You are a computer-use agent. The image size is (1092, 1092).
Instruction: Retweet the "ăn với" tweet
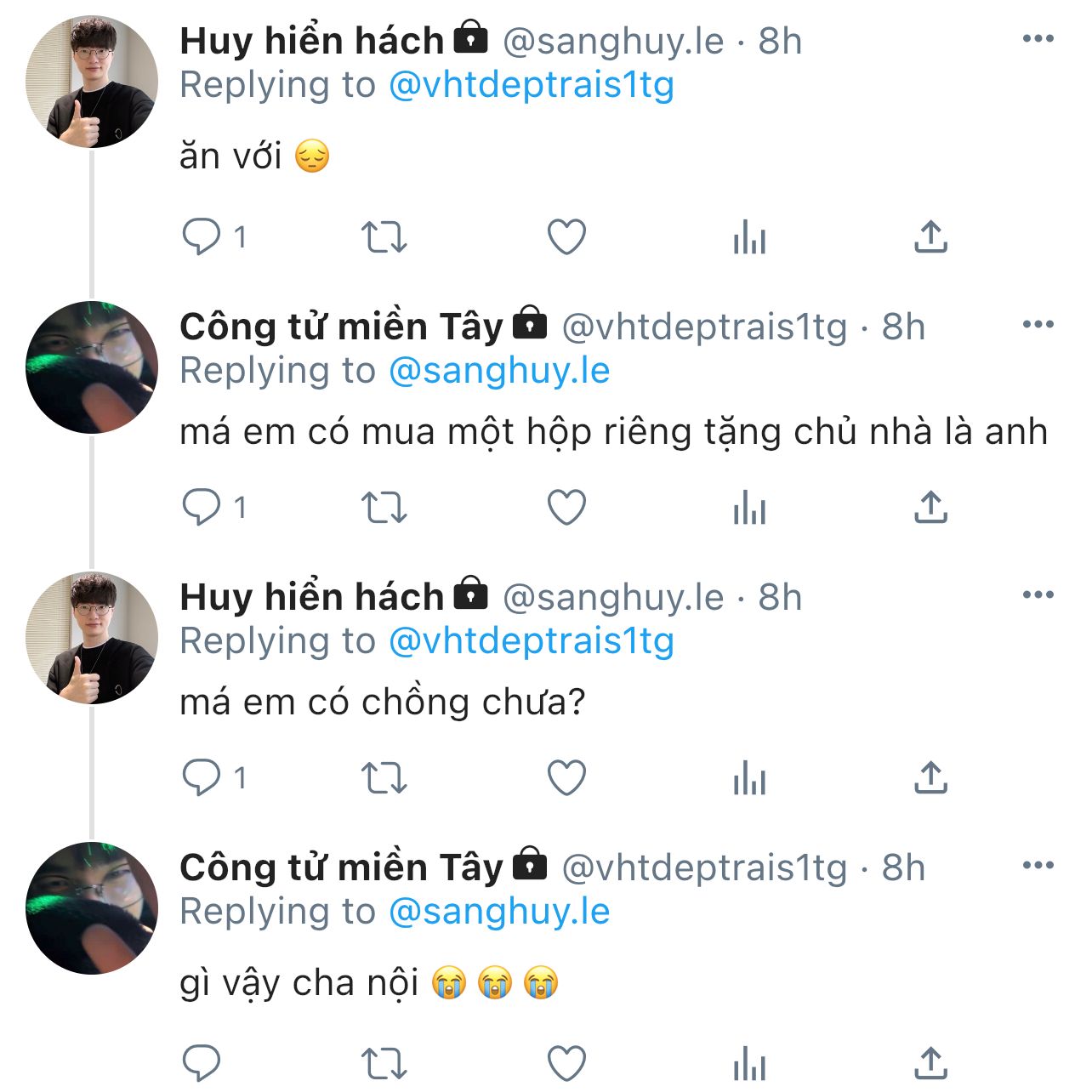click(x=384, y=237)
